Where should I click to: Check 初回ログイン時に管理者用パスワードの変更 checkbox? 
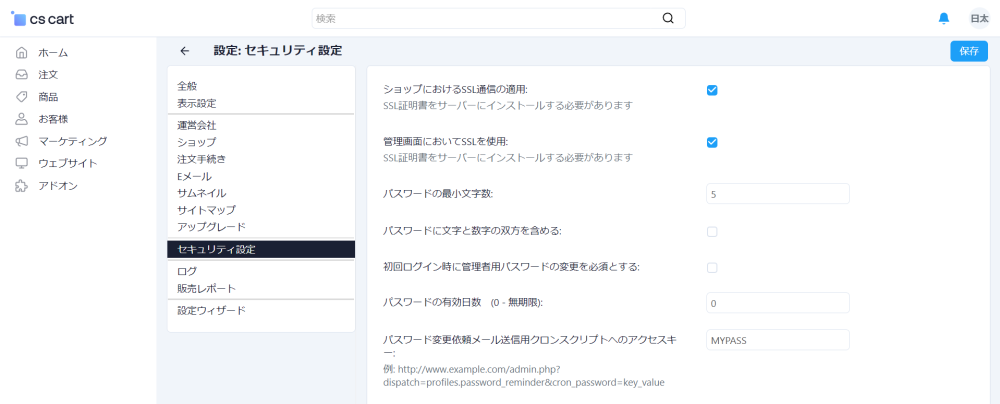click(x=712, y=268)
